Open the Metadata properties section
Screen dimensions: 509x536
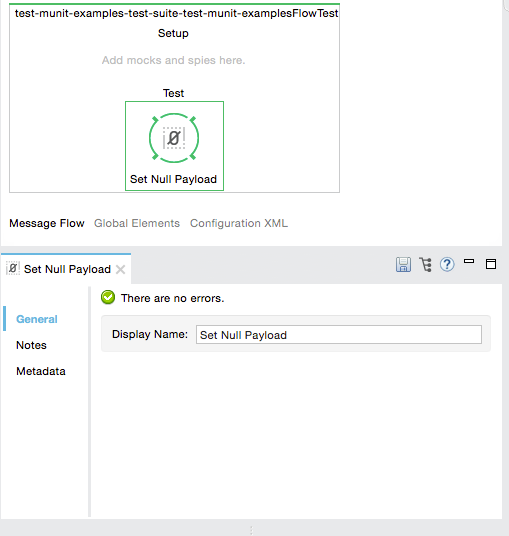point(41,371)
